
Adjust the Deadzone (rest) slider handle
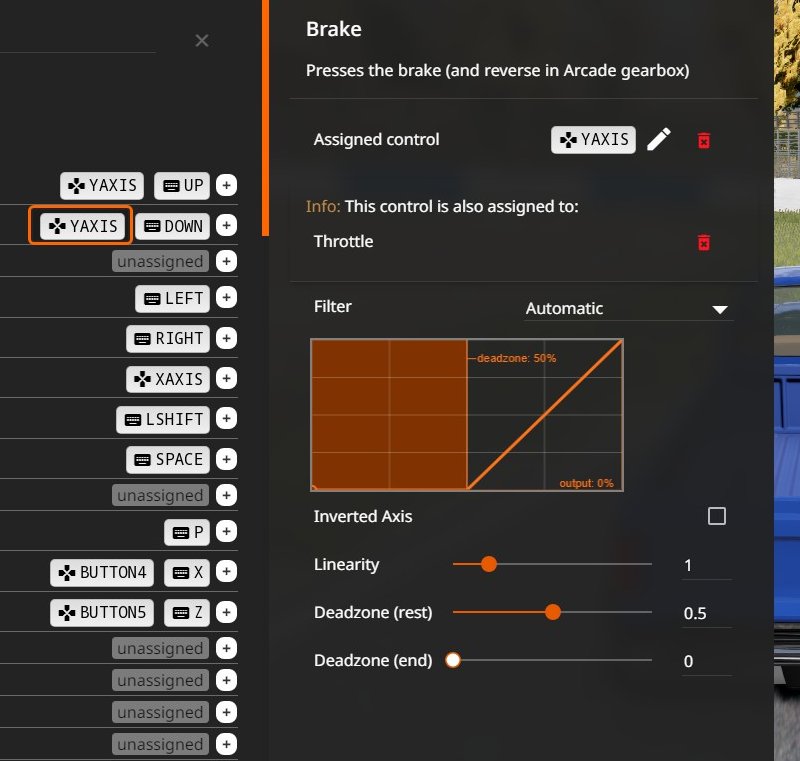pyautogui.click(x=553, y=612)
